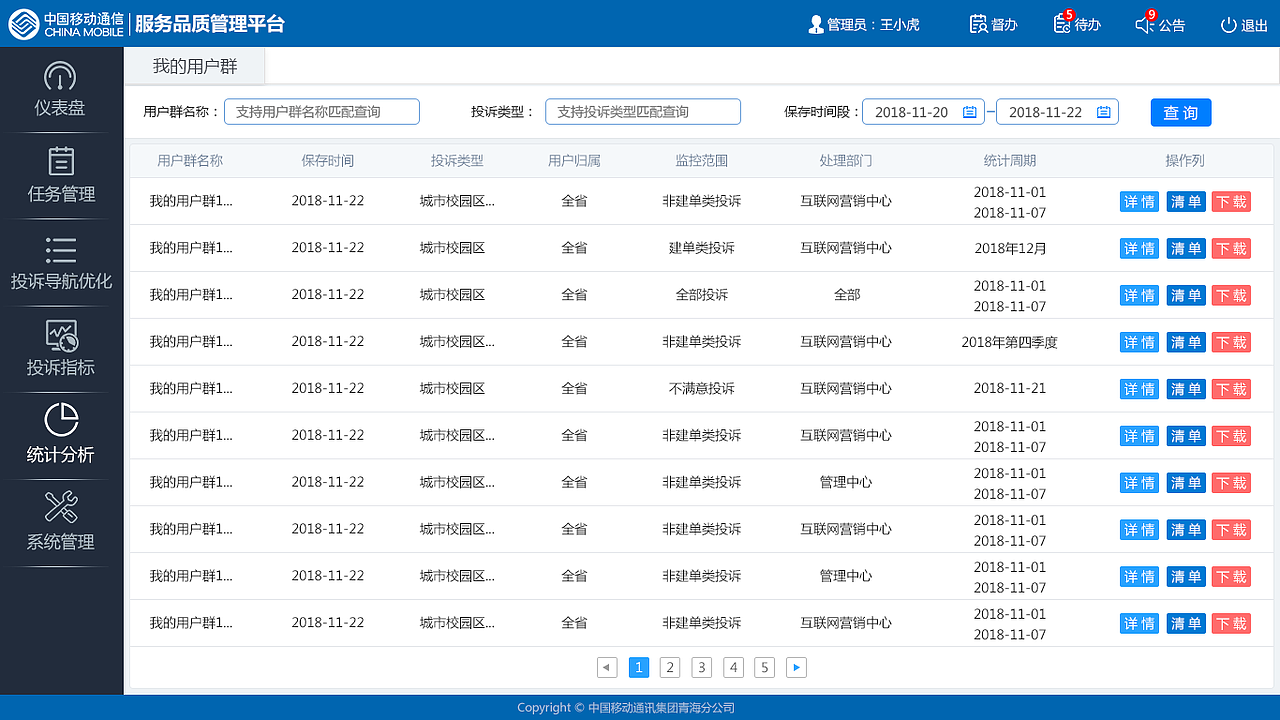The width and height of the screenshot is (1280, 720).
Task: Download the first row via 下载
Action: (x=1231, y=200)
